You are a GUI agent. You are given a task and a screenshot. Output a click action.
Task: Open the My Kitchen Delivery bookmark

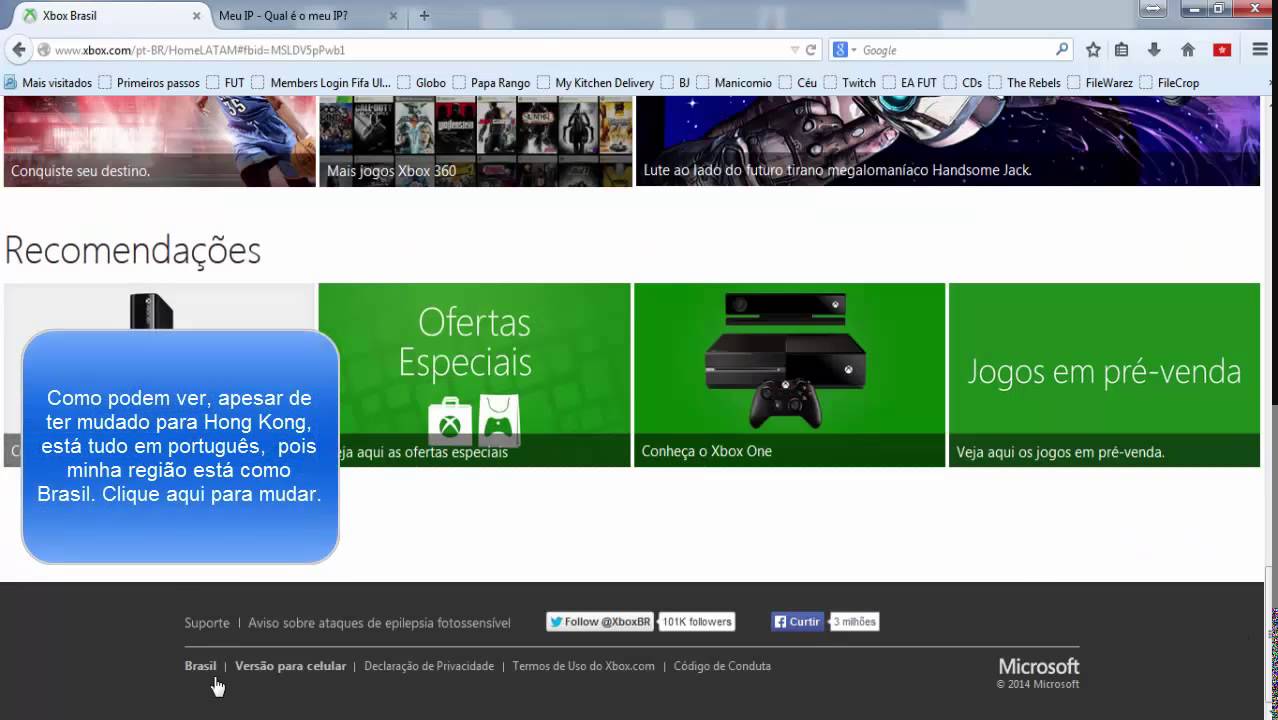(596, 83)
